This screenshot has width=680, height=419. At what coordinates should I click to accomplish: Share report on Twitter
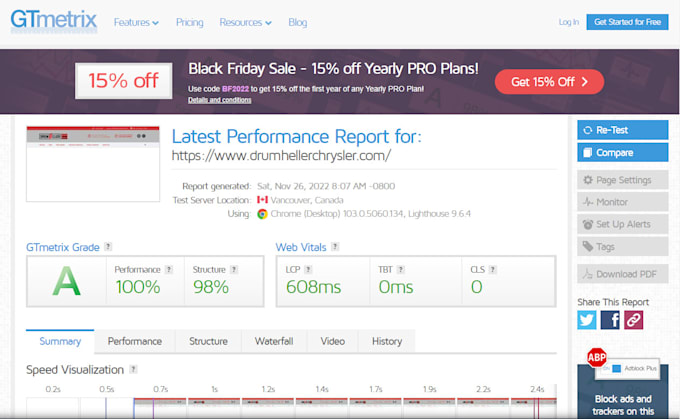587,320
